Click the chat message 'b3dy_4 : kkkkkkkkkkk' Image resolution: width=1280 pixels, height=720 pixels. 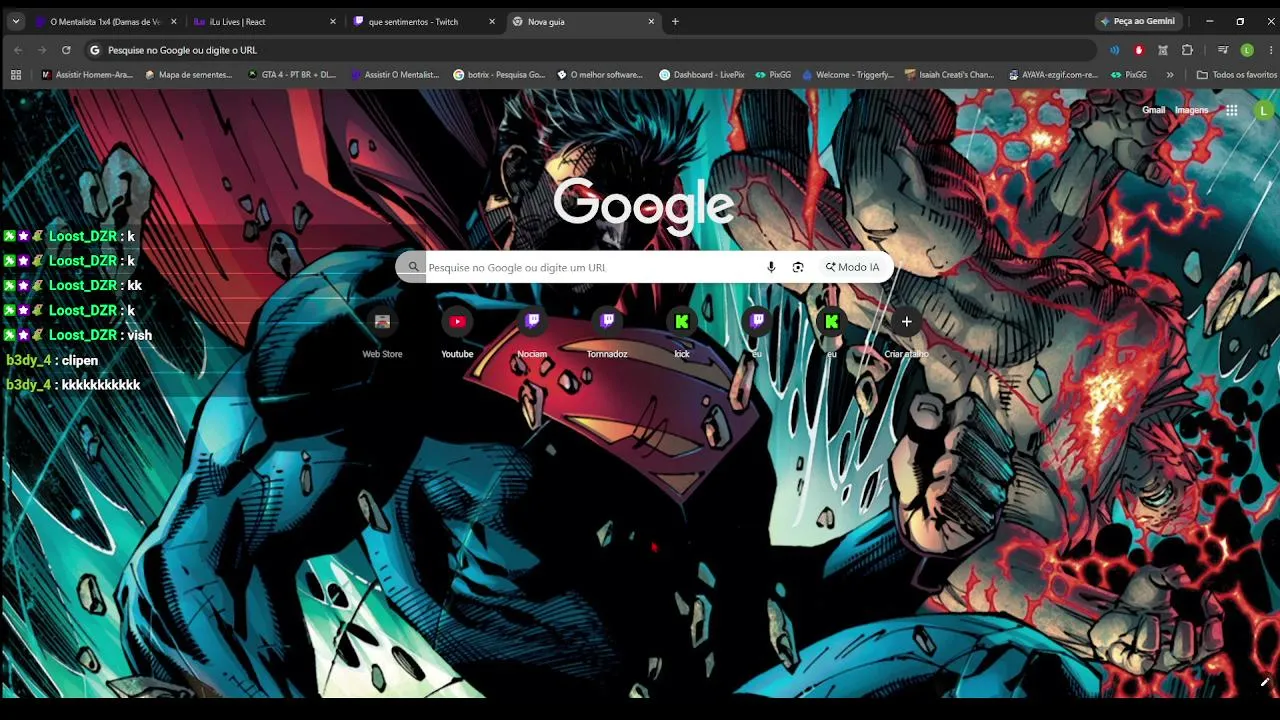[x=73, y=385]
